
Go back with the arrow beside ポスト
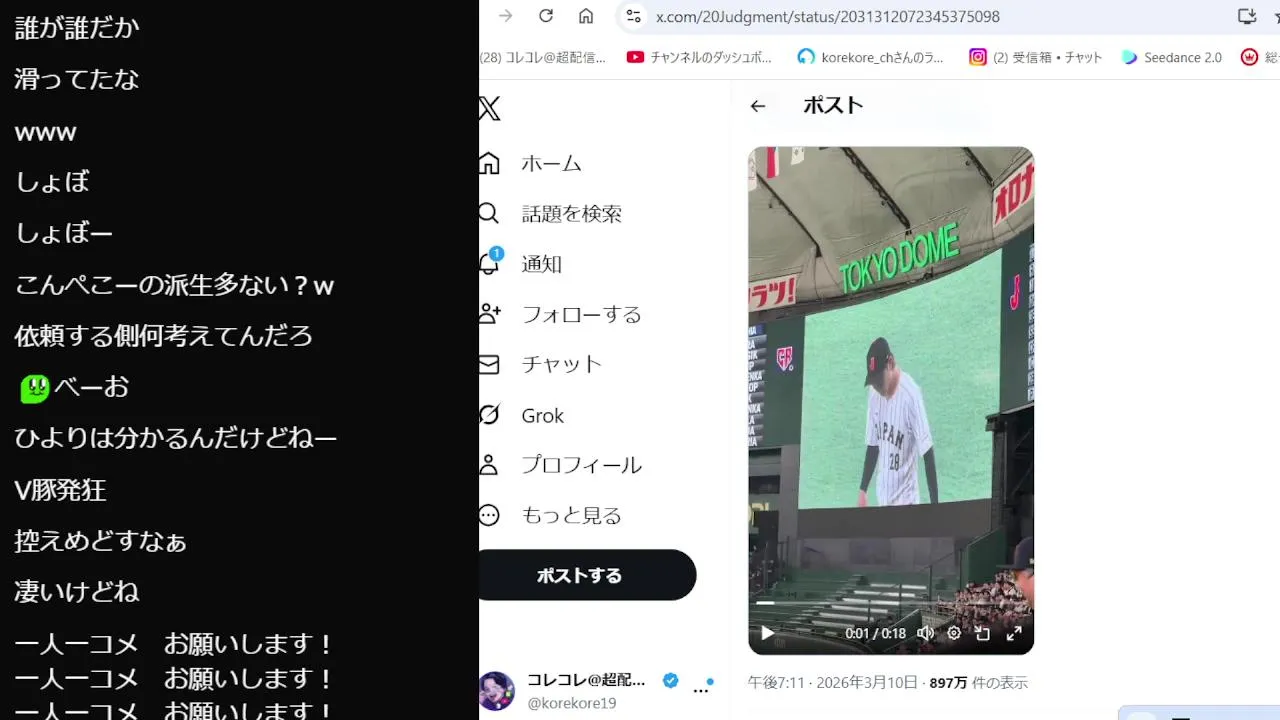[x=758, y=106]
